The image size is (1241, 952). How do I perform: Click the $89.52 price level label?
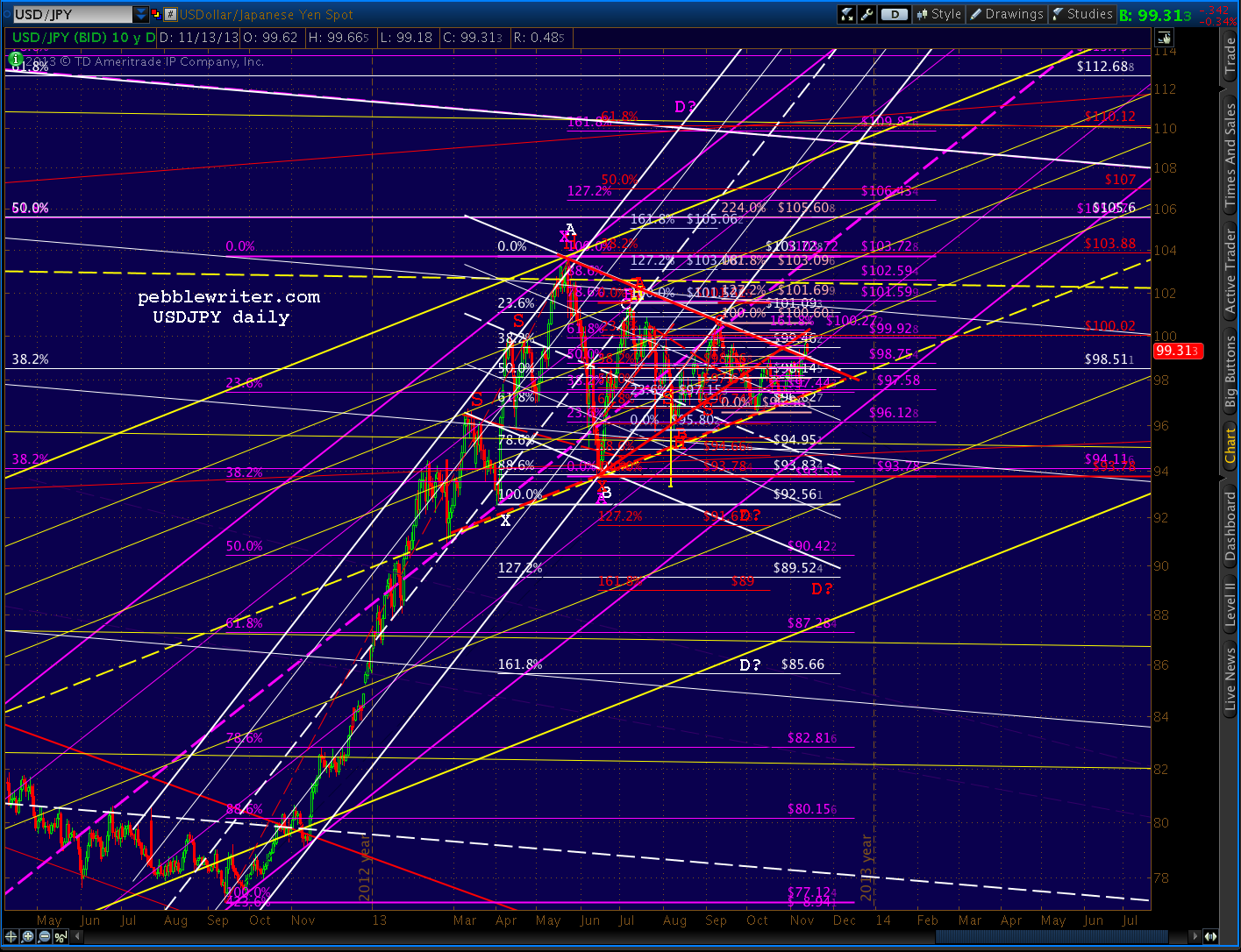(x=798, y=568)
